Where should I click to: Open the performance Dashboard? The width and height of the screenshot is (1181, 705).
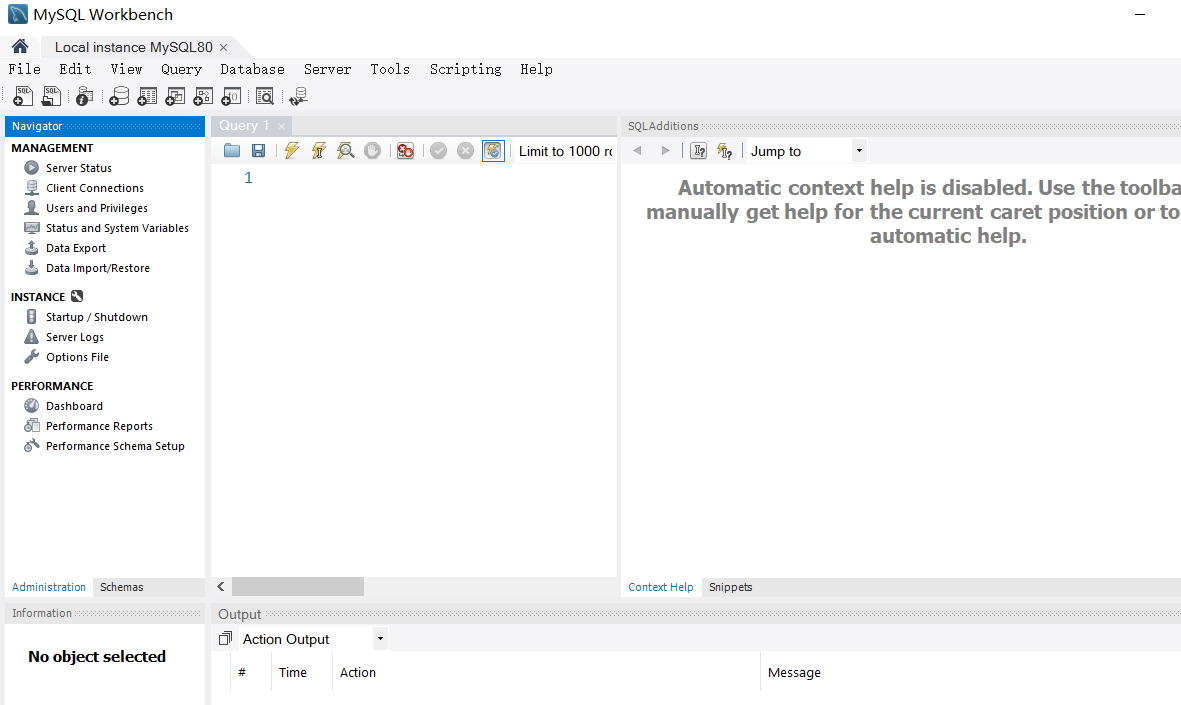(74, 405)
